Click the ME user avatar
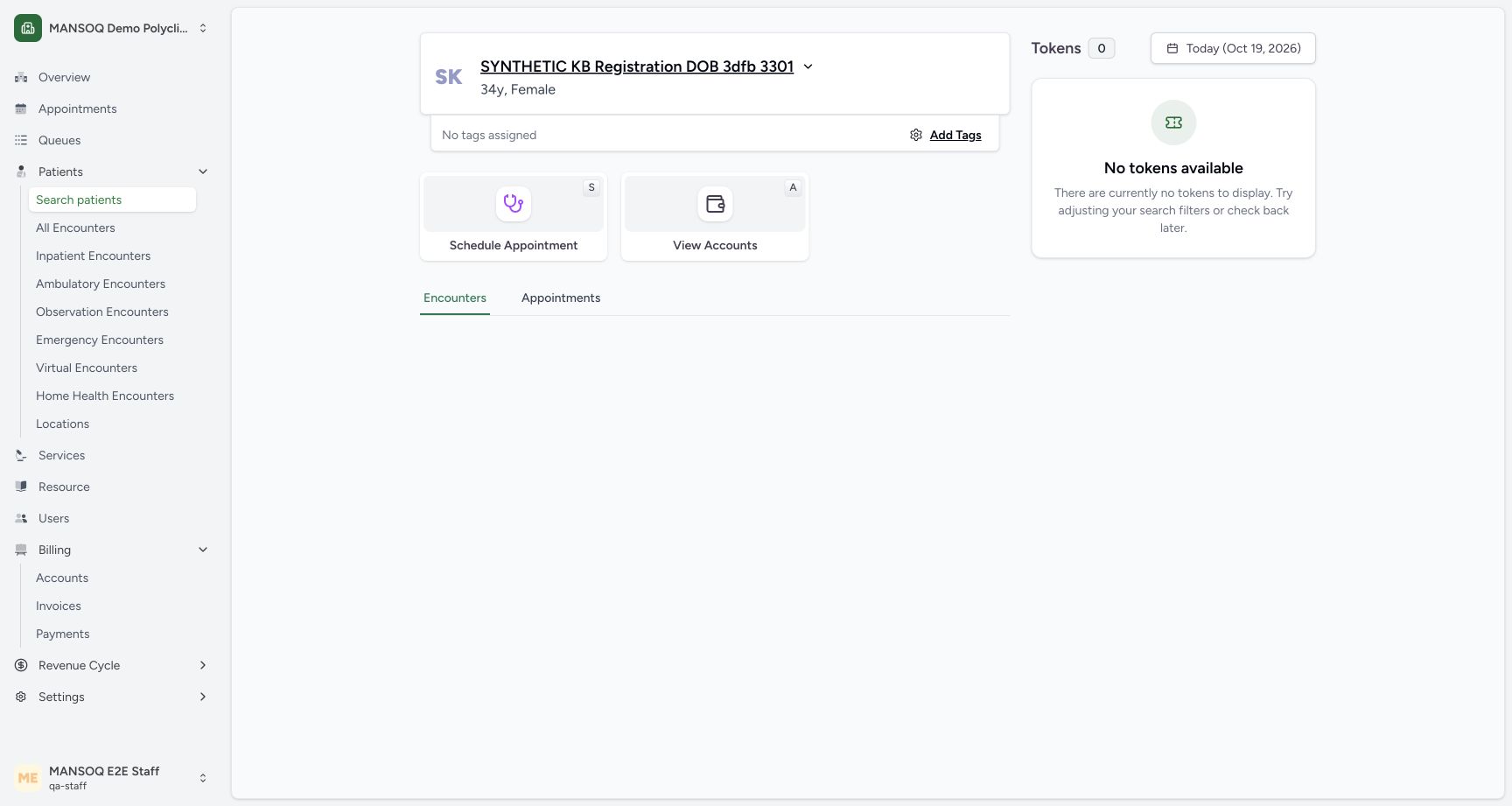The image size is (1512, 806). click(x=28, y=777)
